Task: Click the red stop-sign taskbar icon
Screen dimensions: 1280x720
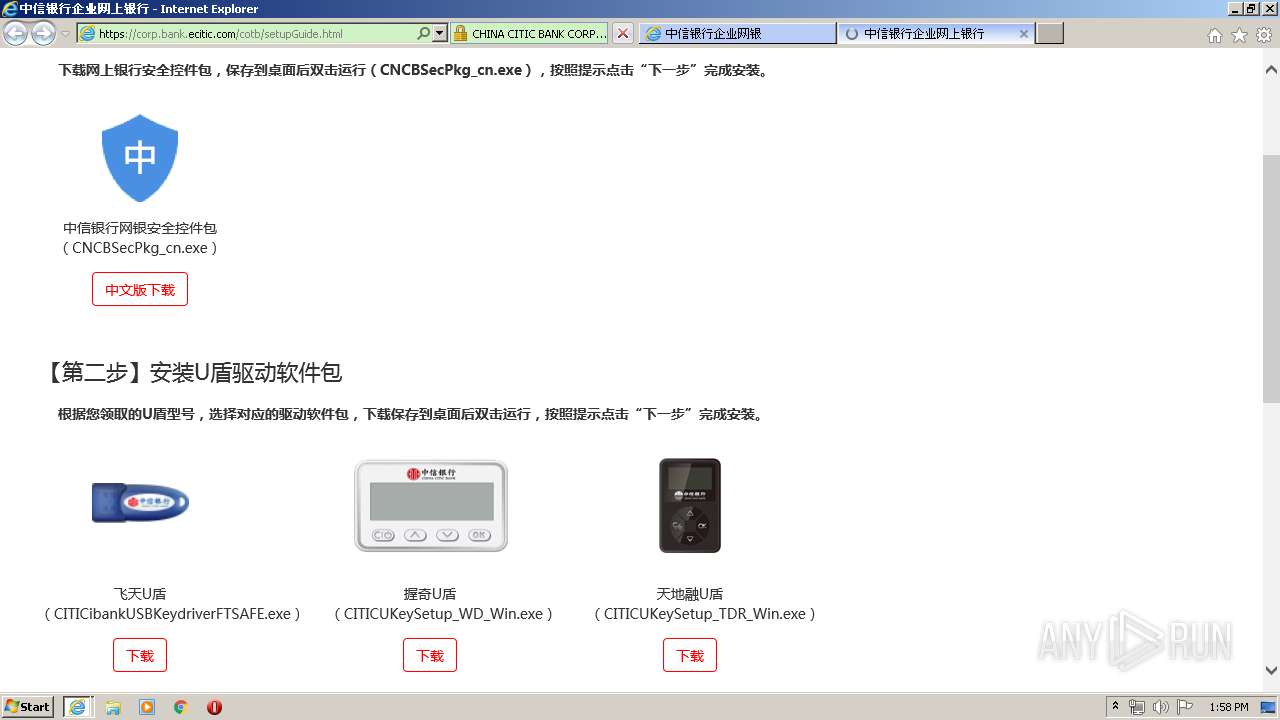Action: coord(214,707)
